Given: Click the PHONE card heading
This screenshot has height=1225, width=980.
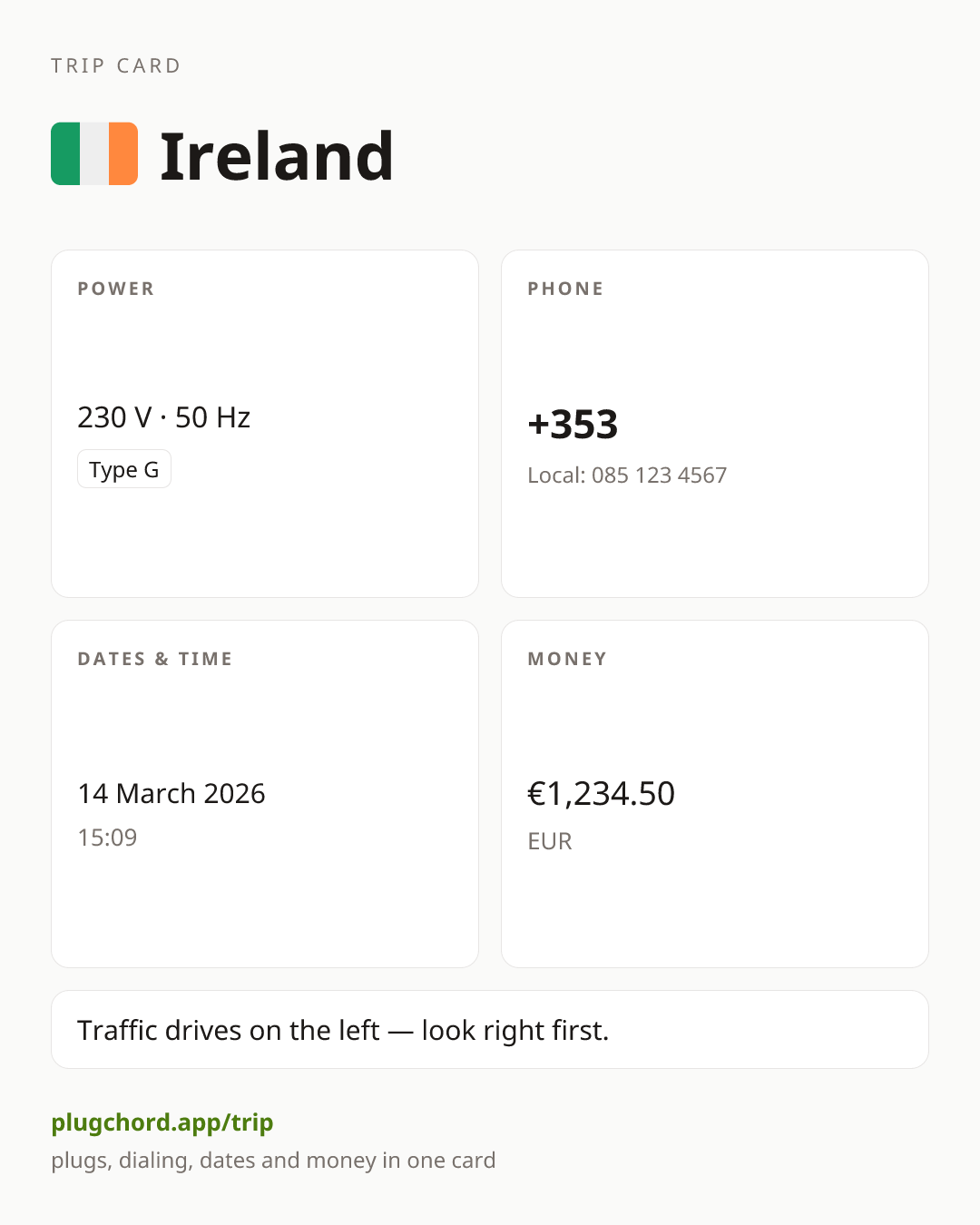Looking at the screenshot, I should (566, 289).
